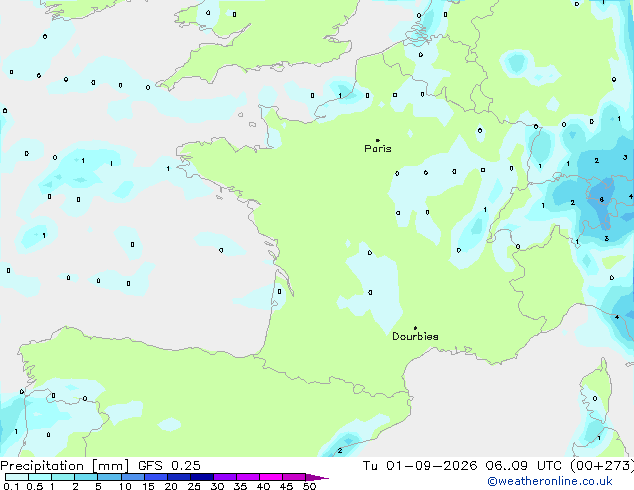Select the 'Precipitation [mm]' title text

pyautogui.click(x=65, y=466)
